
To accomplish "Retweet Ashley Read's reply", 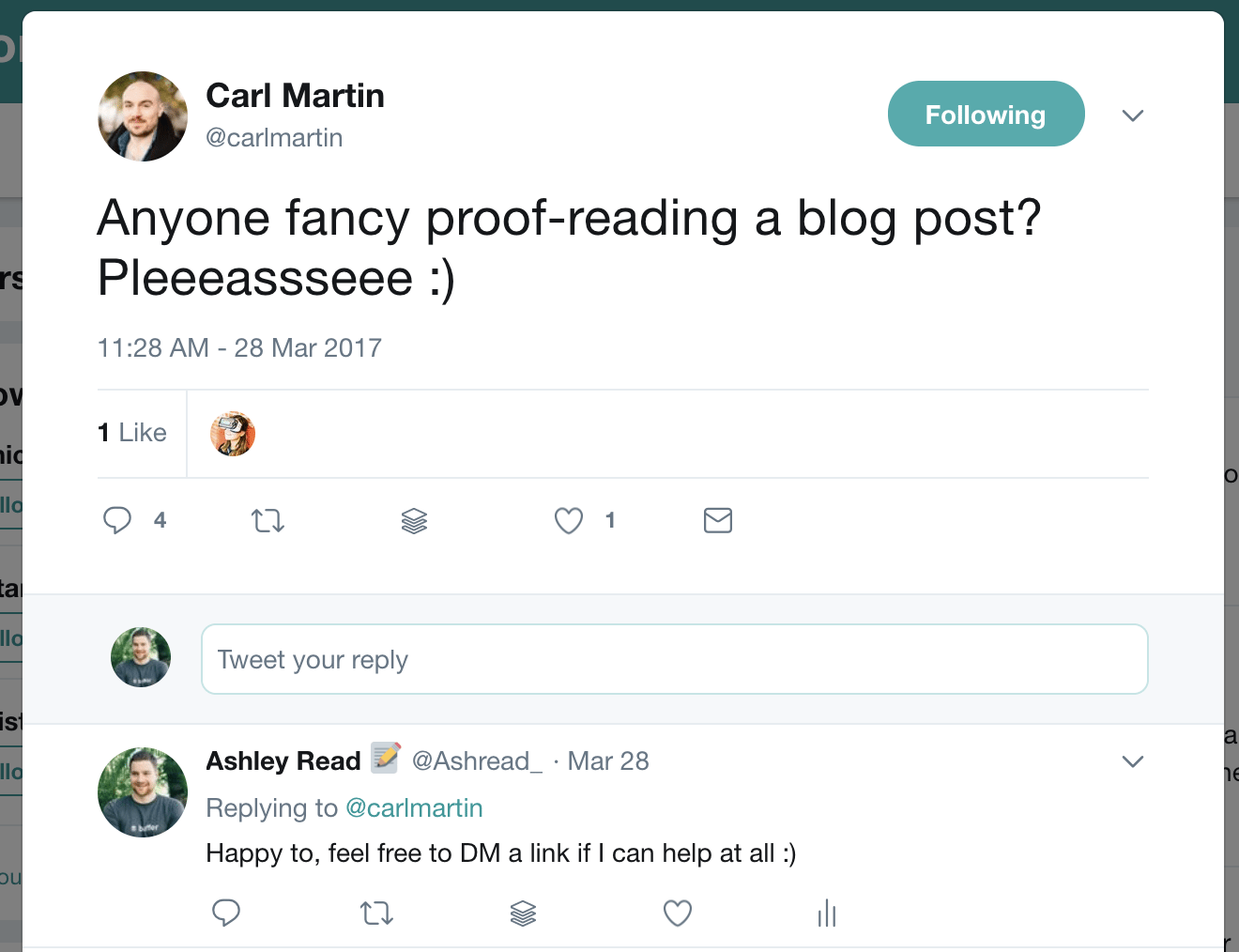I will click(376, 913).
